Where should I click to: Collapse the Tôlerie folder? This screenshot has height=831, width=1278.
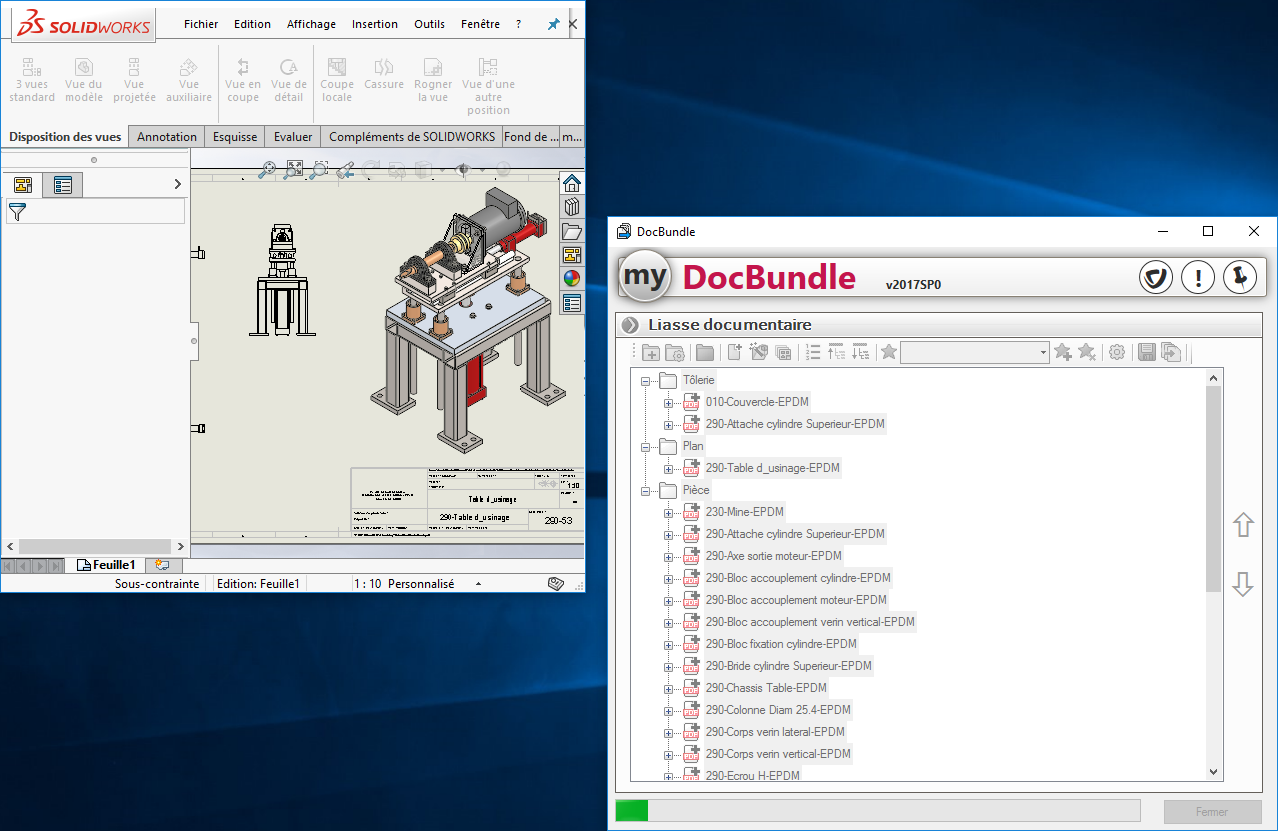[646, 380]
